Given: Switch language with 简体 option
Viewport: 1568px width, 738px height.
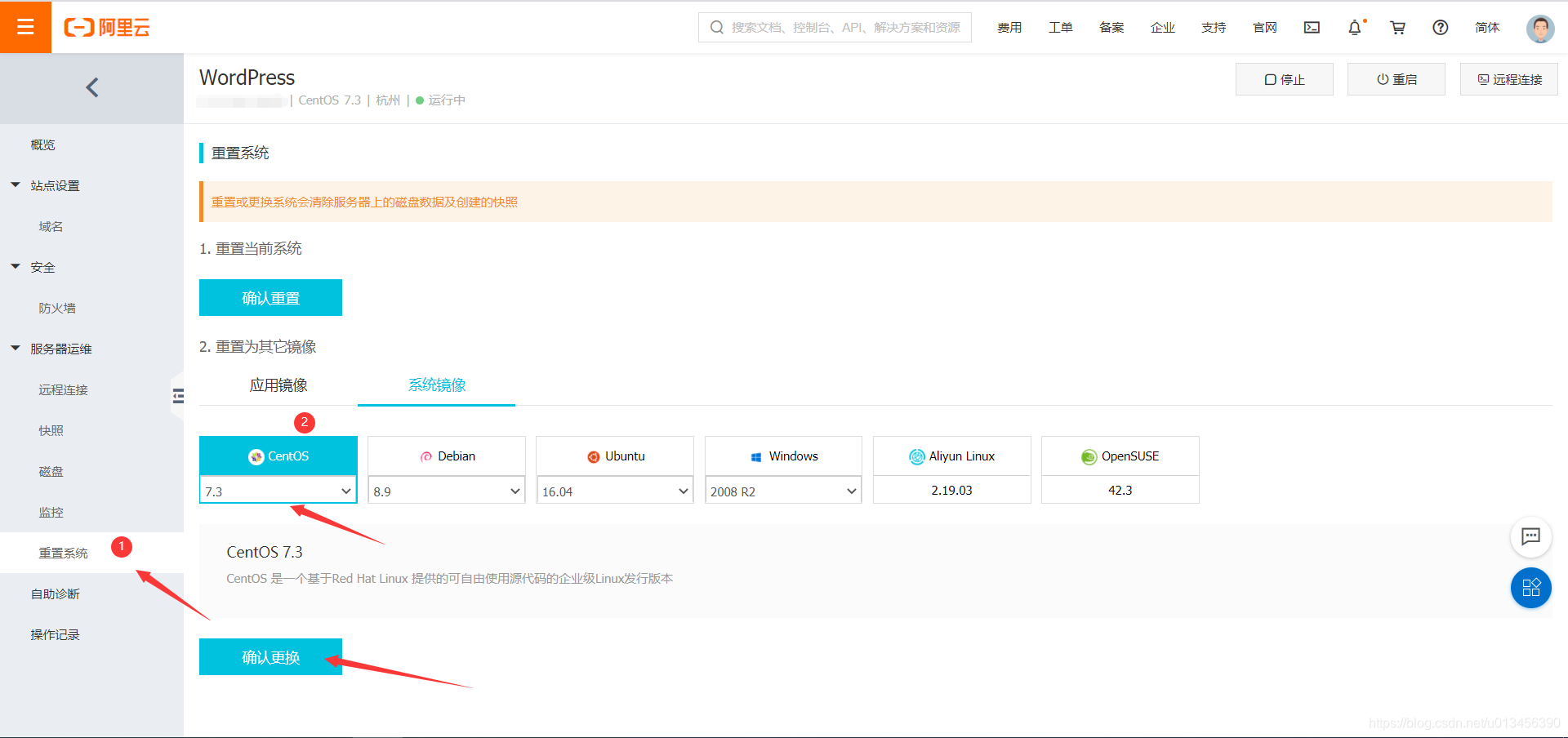Looking at the screenshot, I should 1487,28.
